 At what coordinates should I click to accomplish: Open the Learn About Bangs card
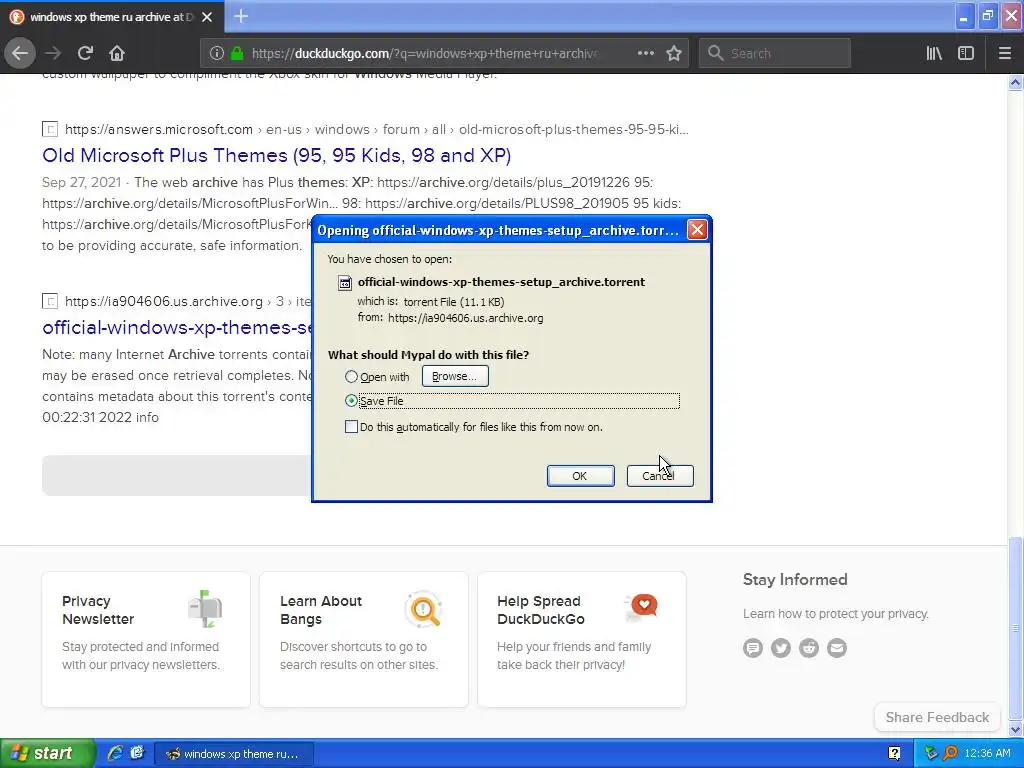point(363,639)
